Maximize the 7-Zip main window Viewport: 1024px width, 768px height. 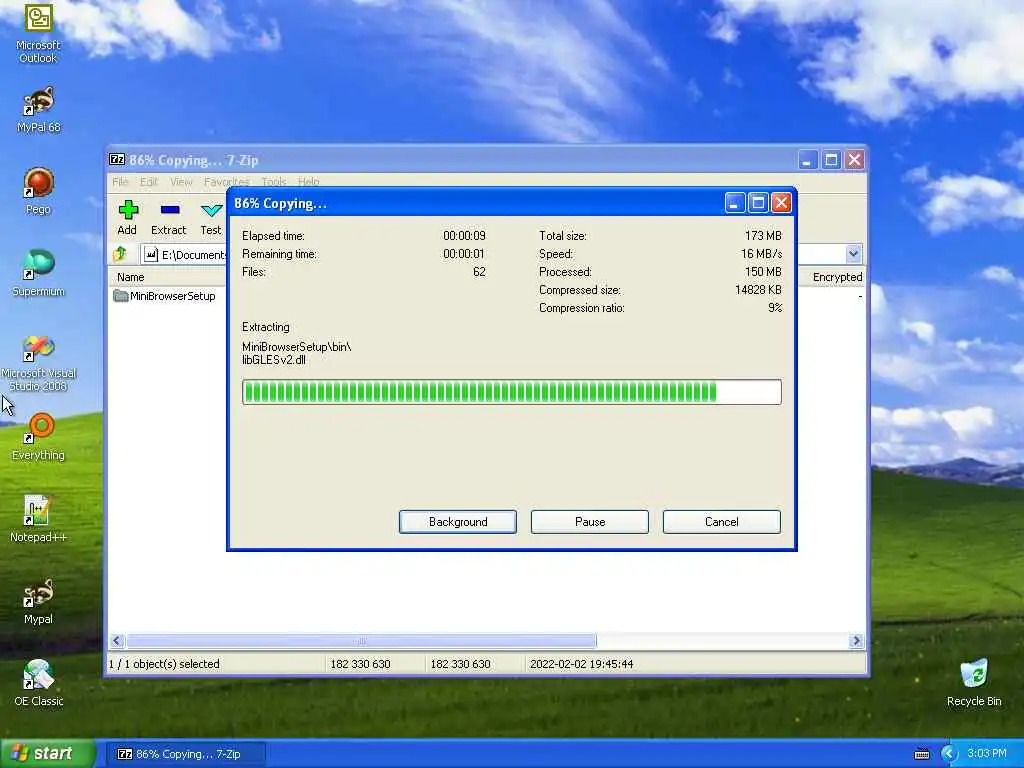click(831, 159)
